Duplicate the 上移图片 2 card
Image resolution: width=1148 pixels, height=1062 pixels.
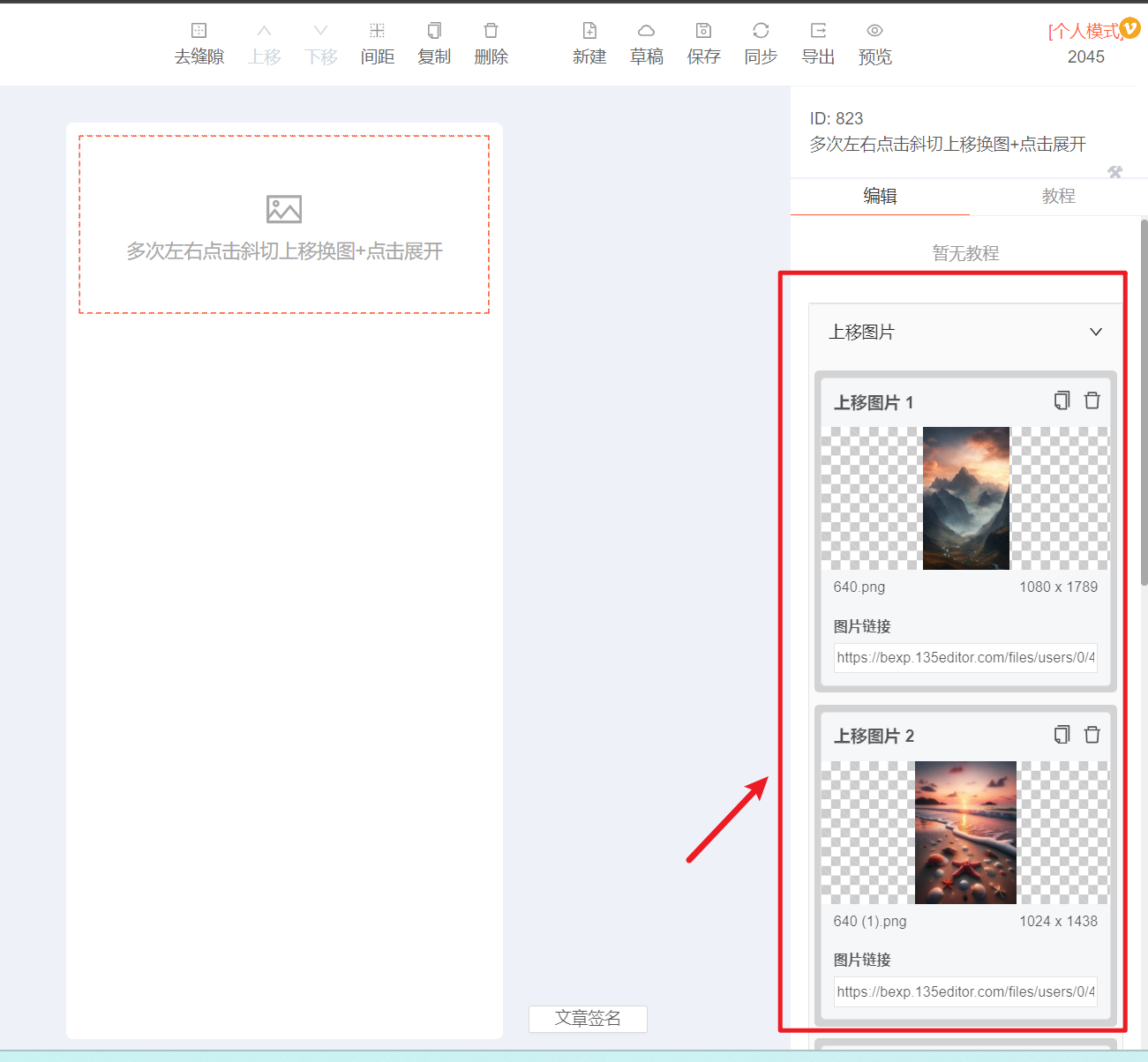[x=1062, y=735]
